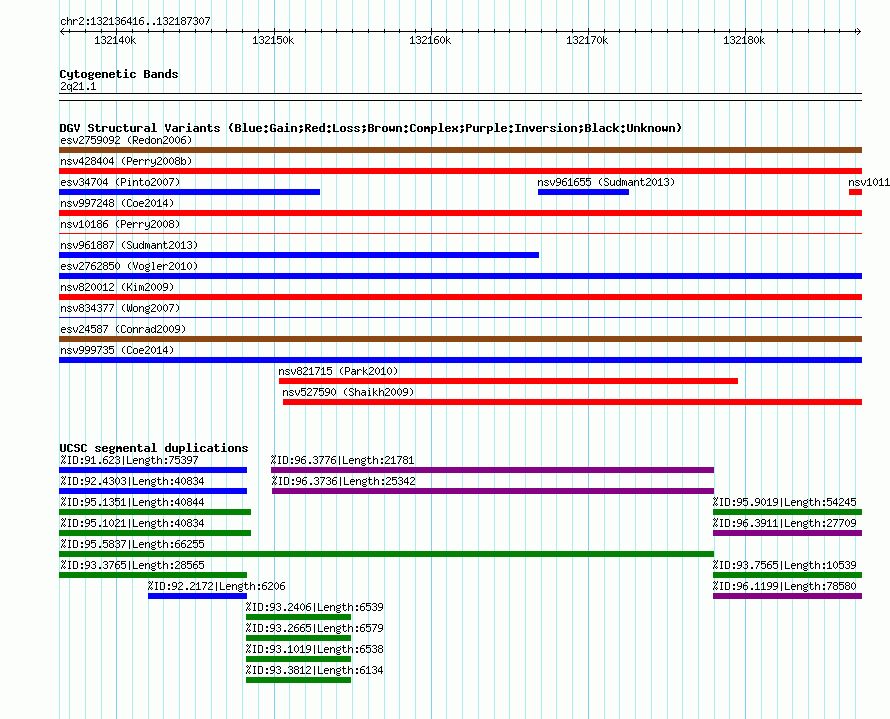Click the %ID:91.623|Length:75397 duplication label
This screenshot has width=890, height=719.
pos(129,460)
